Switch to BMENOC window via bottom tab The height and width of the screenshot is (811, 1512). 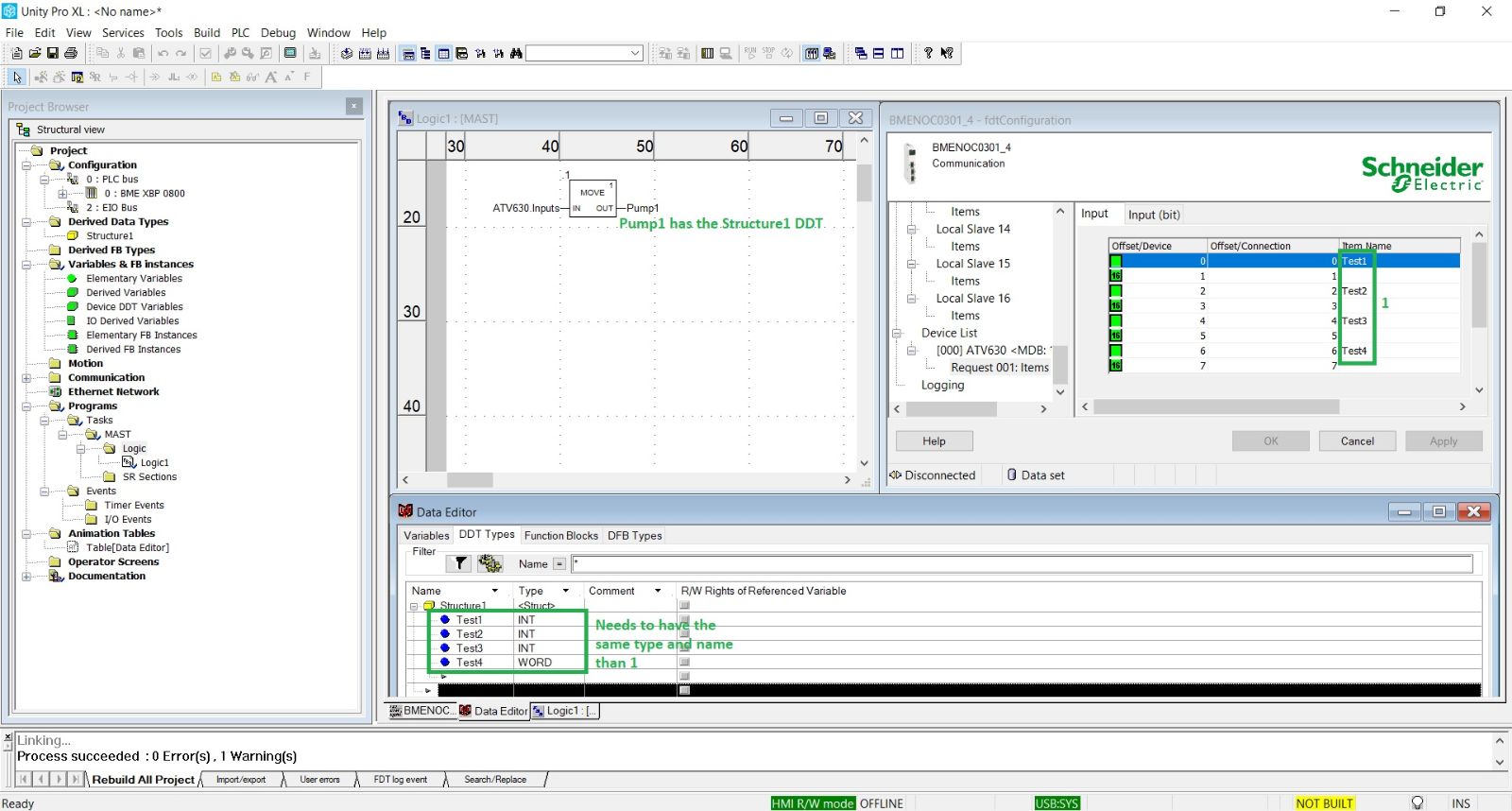(421, 711)
